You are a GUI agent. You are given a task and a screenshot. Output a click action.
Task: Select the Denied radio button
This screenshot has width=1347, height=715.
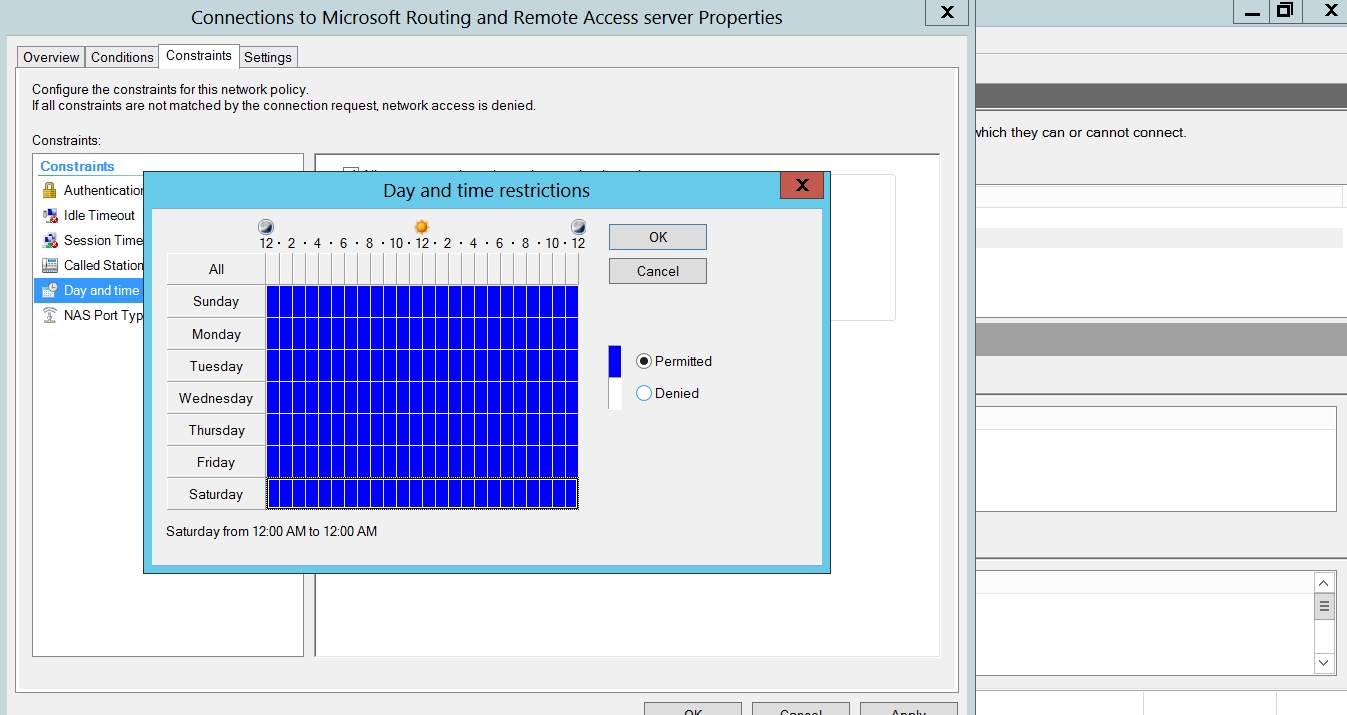tap(644, 393)
